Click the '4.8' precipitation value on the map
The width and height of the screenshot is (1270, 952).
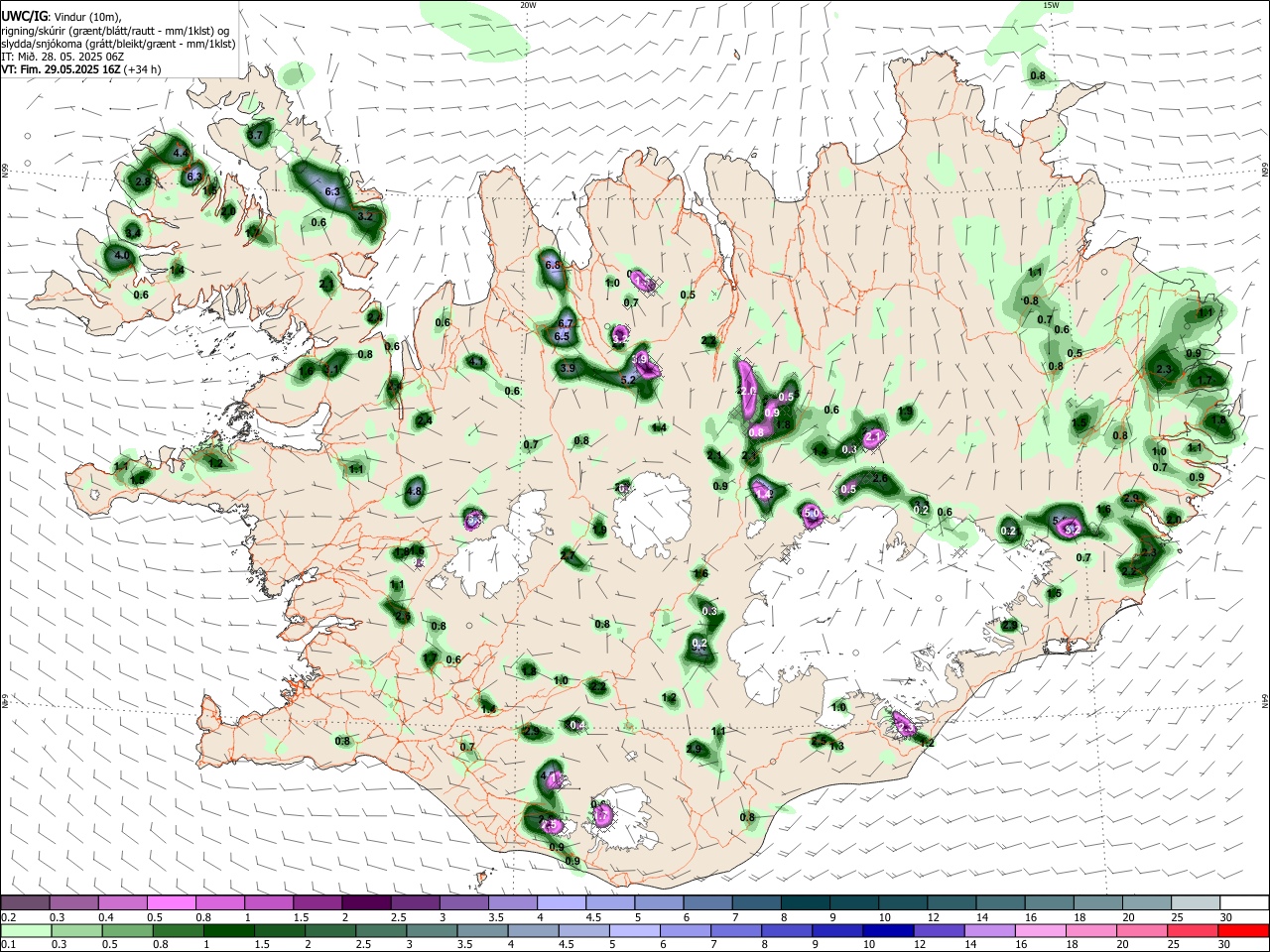coord(415,491)
